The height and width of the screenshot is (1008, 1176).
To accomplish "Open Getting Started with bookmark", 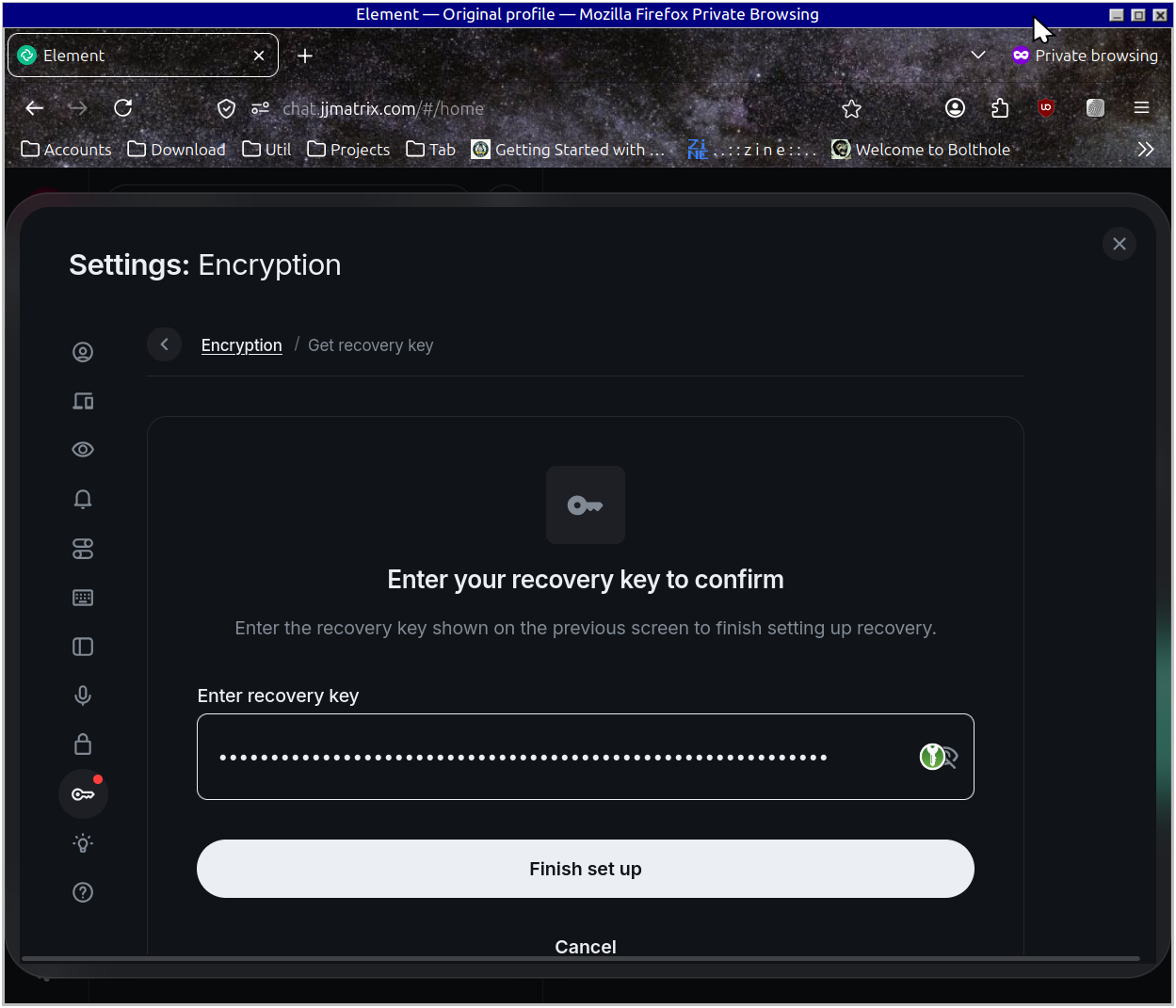I will point(568,149).
